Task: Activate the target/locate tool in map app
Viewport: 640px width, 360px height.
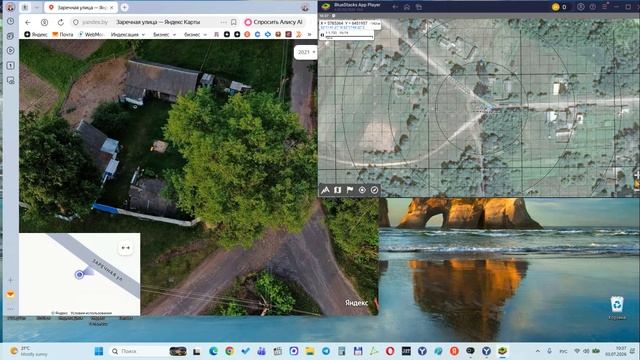Action: [x=362, y=190]
